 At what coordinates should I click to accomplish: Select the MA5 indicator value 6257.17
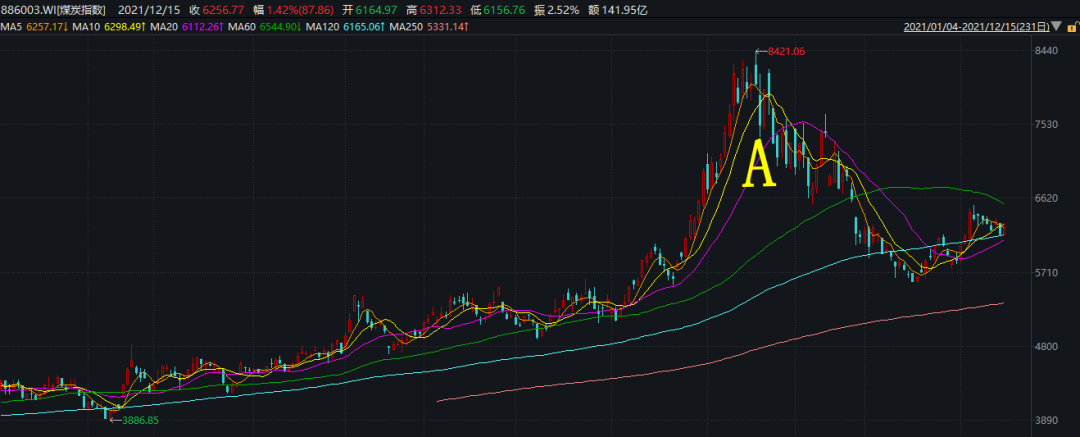coord(47,27)
